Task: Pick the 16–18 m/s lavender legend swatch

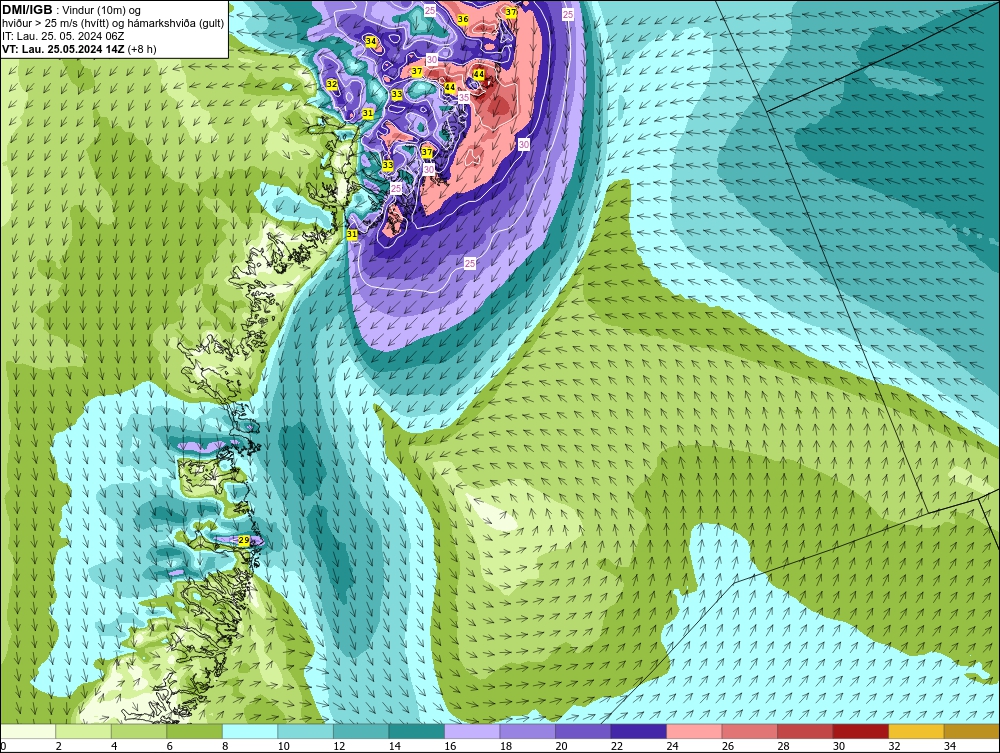Action: [472, 731]
